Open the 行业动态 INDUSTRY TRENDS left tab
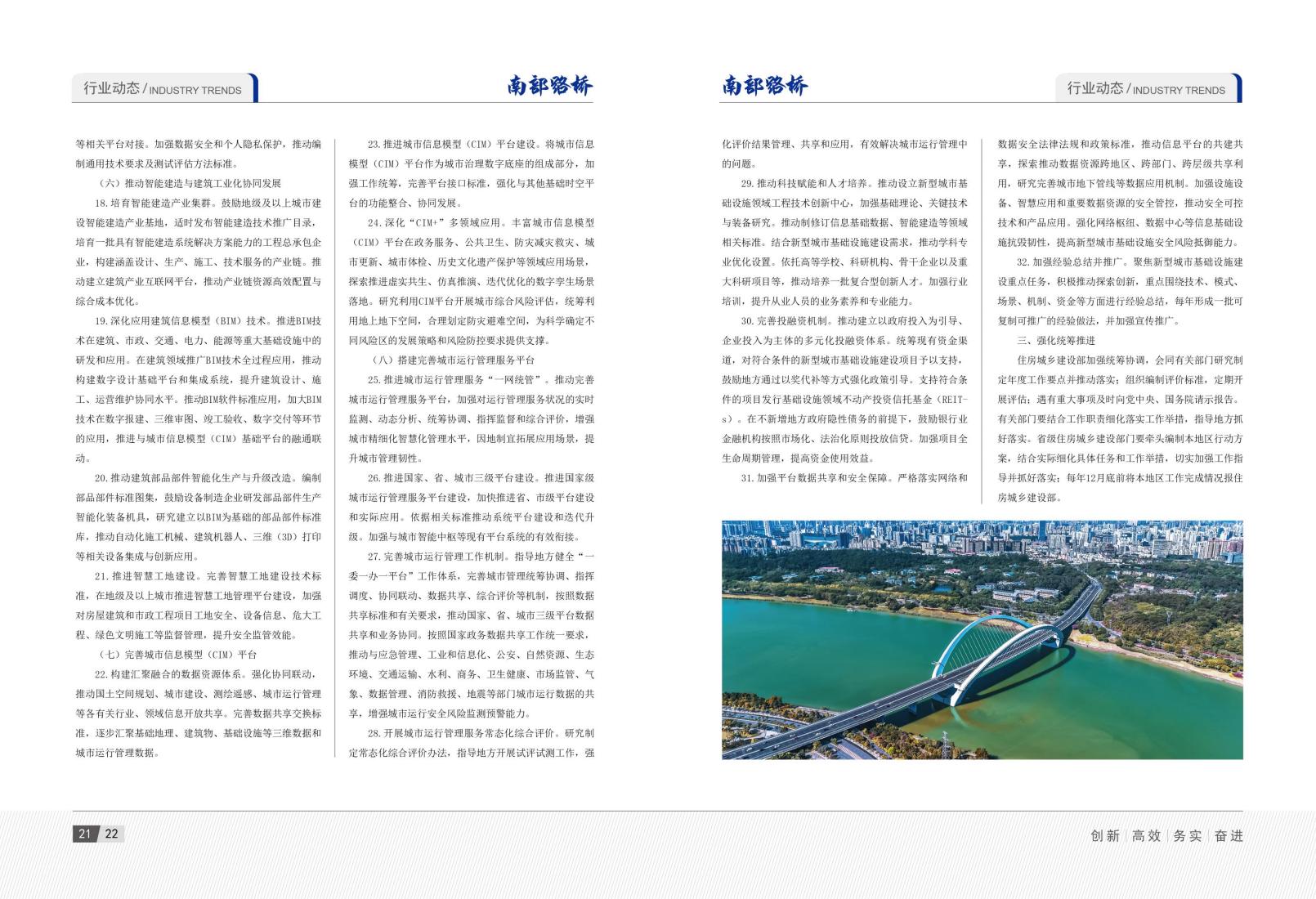 pos(162,90)
